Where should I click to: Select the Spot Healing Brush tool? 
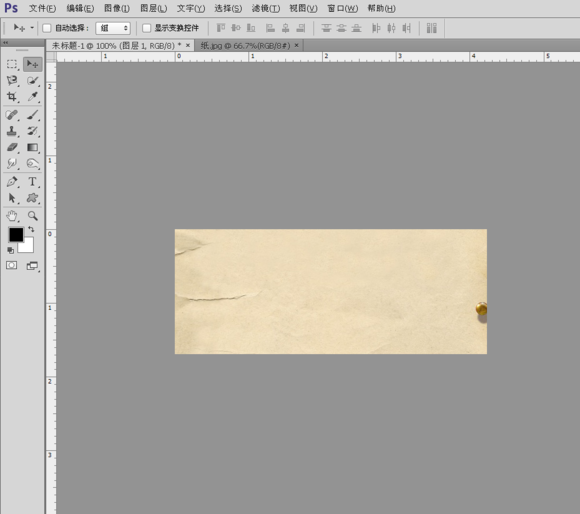coord(12,115)
